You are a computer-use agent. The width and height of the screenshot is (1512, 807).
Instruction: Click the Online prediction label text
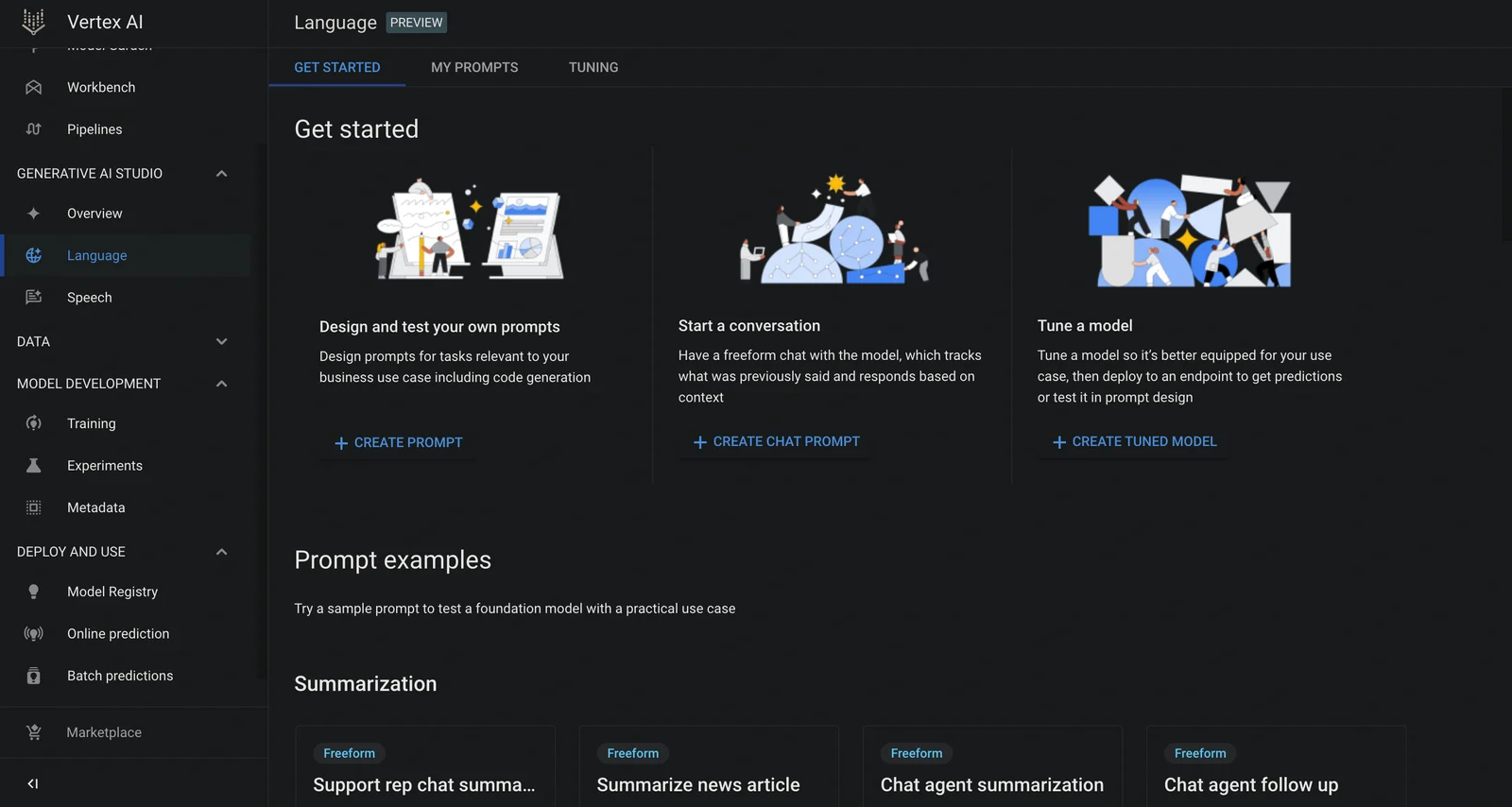(x=118, y=633)
